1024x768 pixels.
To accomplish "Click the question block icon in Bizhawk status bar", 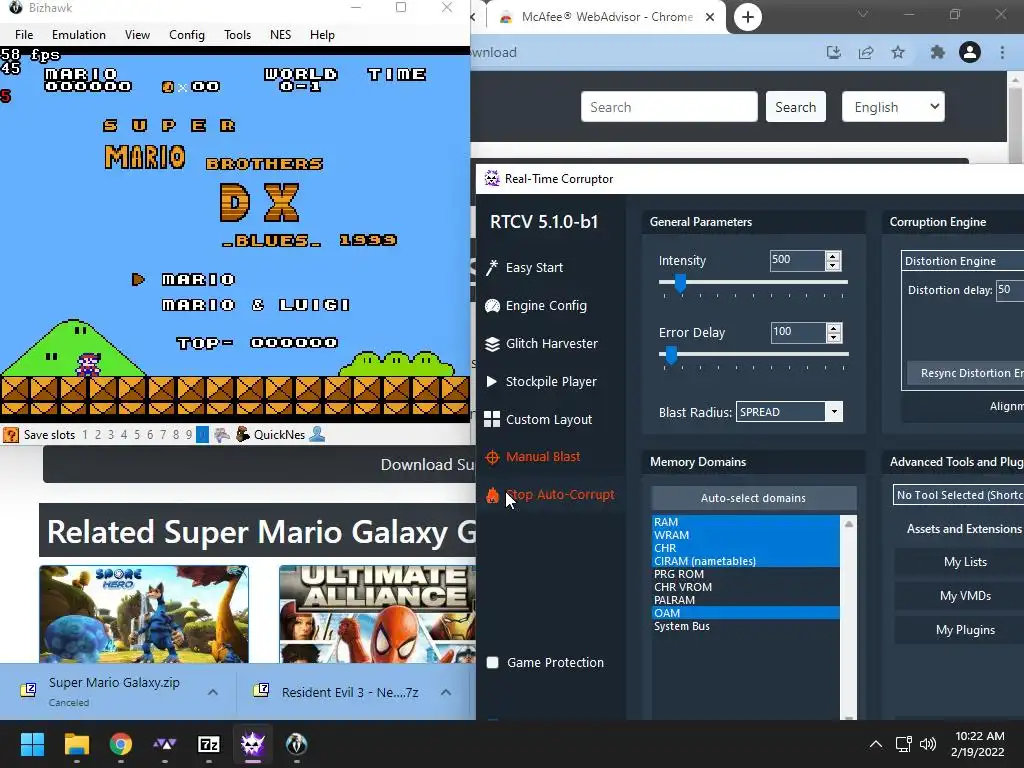I will point(10,435).
